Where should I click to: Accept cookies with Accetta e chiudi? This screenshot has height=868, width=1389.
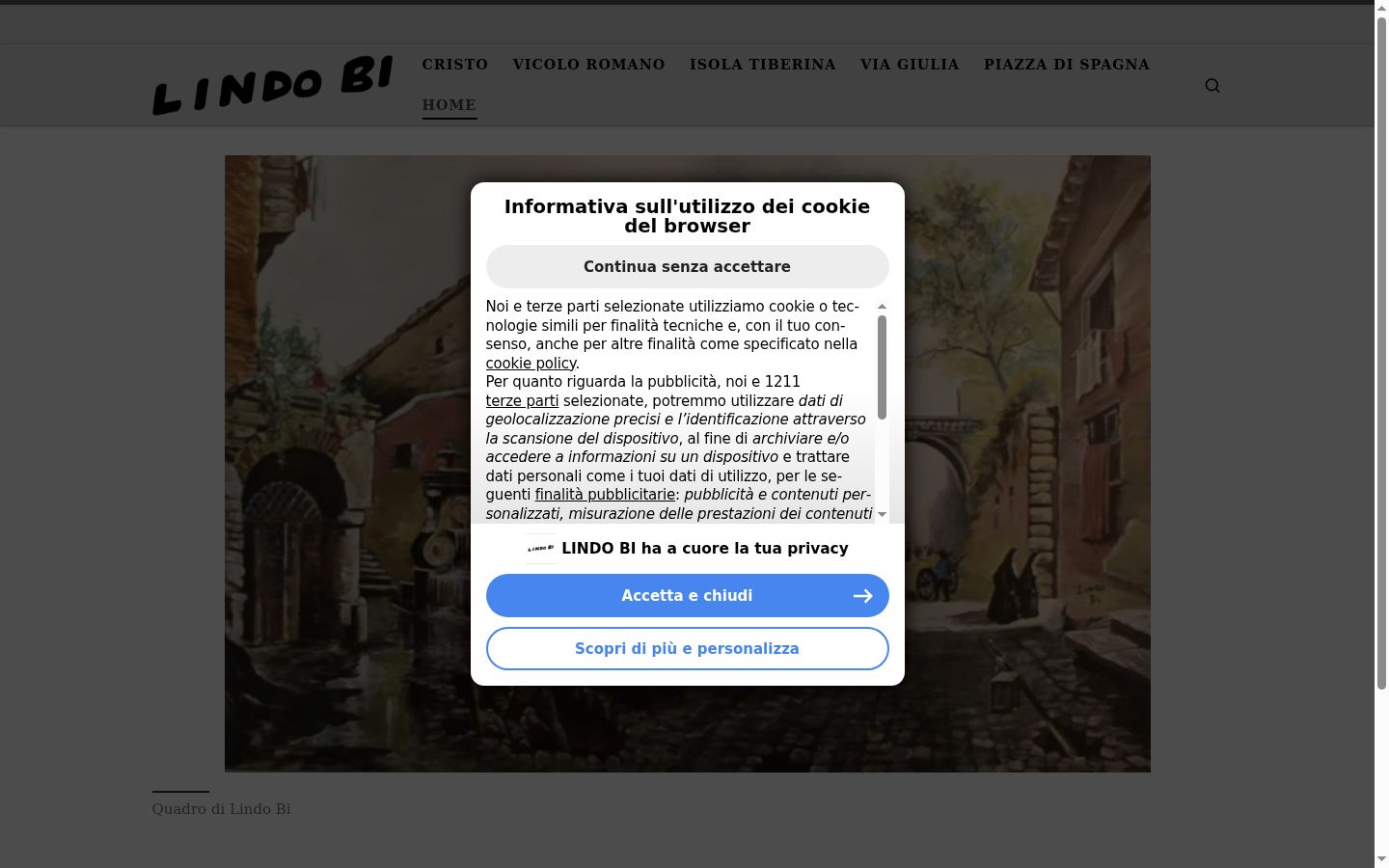pyautogui.click(x=688, y=596)
